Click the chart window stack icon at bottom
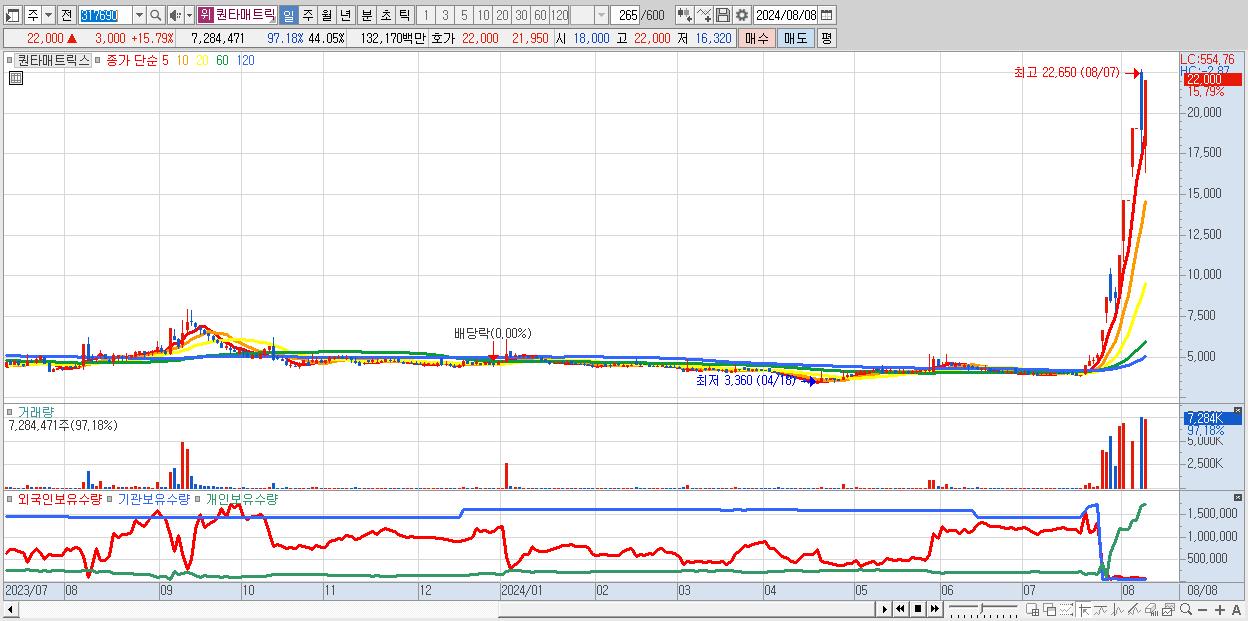The width and height of the screenshot is (1248, 621). tap(1168, 609)
